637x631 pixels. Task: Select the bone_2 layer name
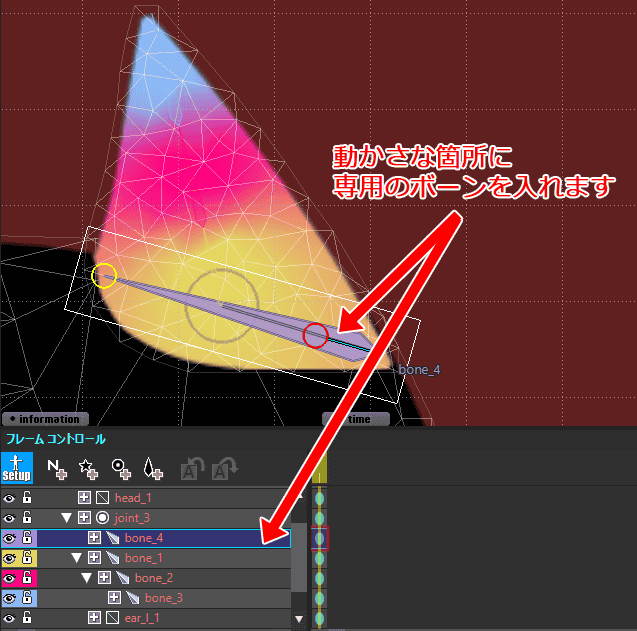pyautogui.click(x=154, y=578)
